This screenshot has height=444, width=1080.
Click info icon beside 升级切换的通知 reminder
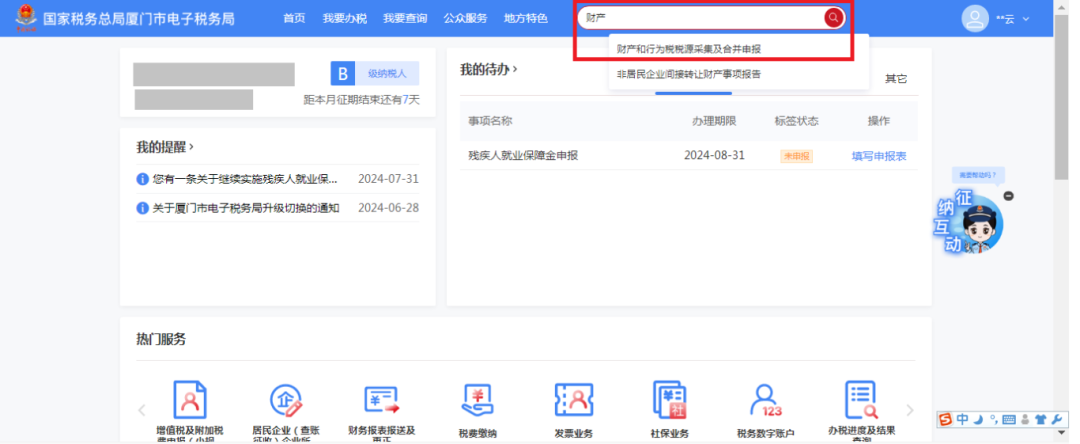143,208
